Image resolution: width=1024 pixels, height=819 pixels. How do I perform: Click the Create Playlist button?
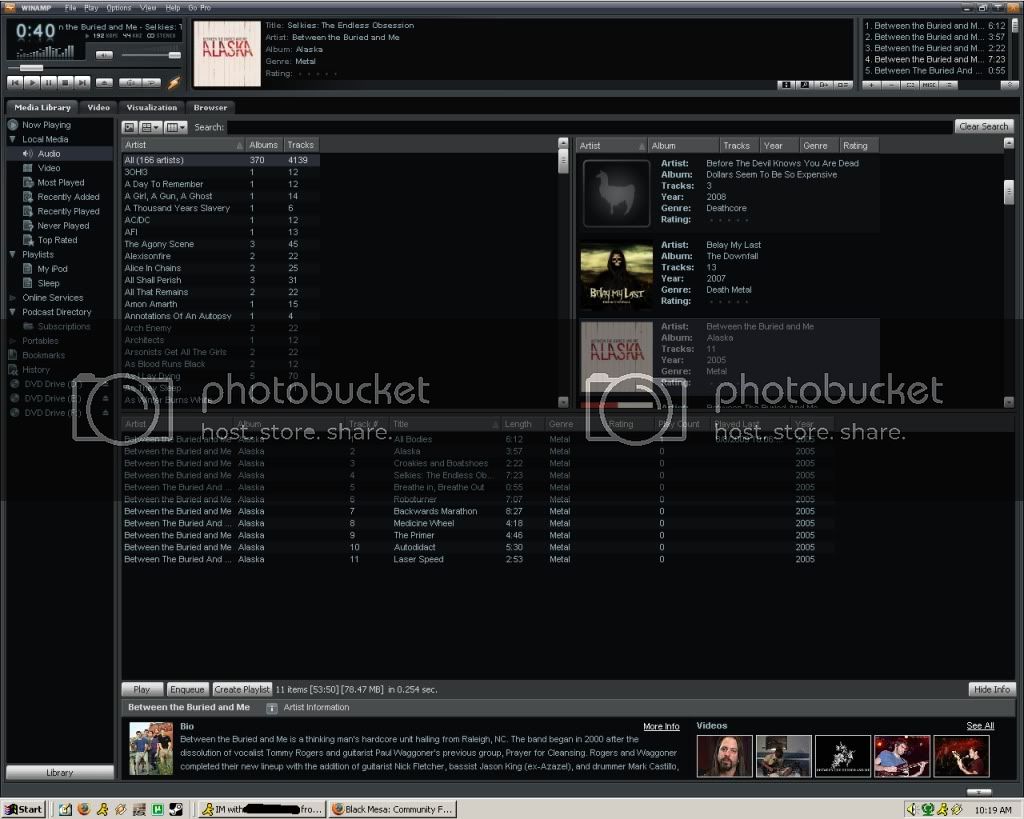[242, 689]
